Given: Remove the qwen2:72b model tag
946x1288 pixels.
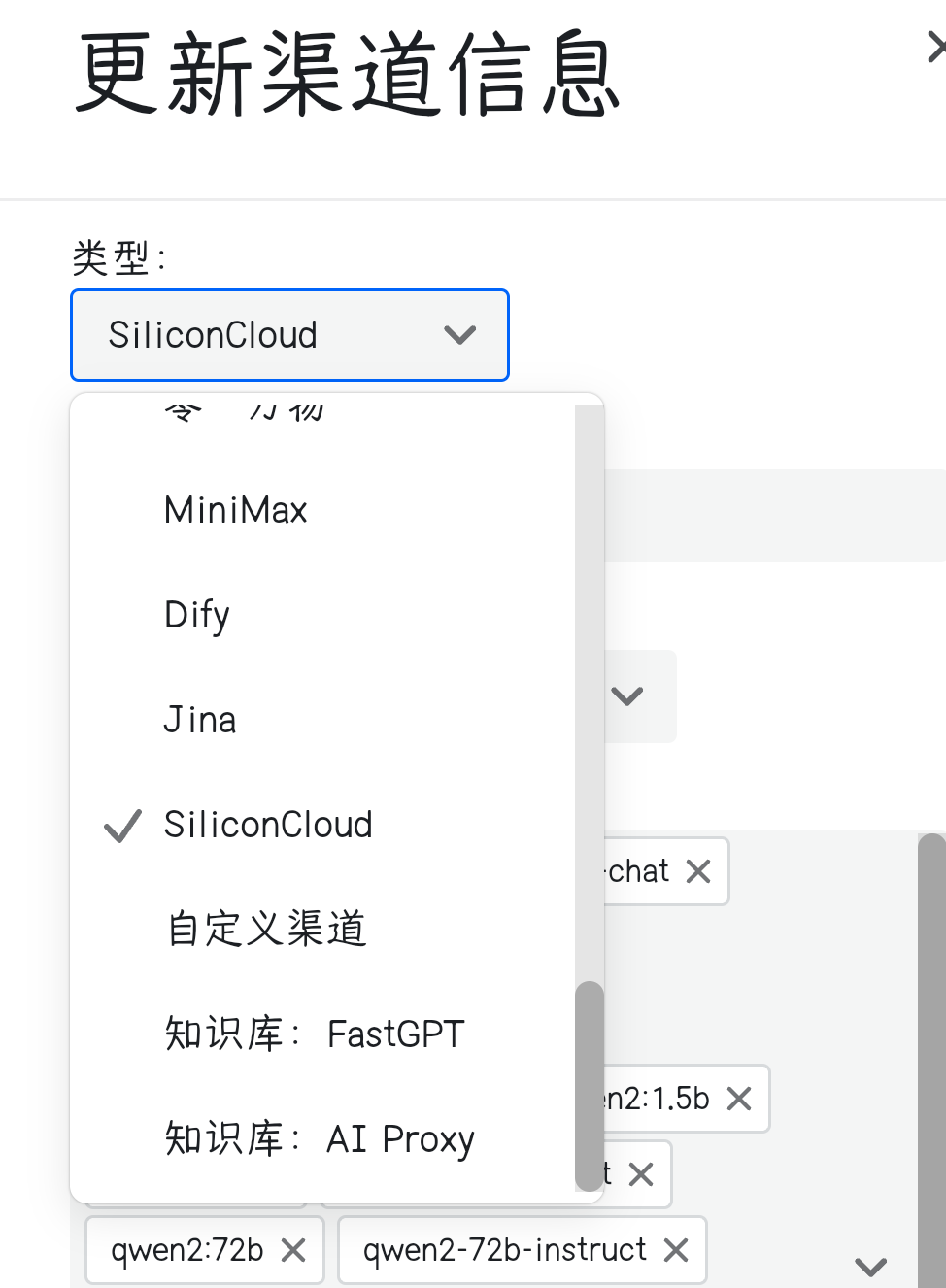Looking at the screenshot, I should point(293,1250).
